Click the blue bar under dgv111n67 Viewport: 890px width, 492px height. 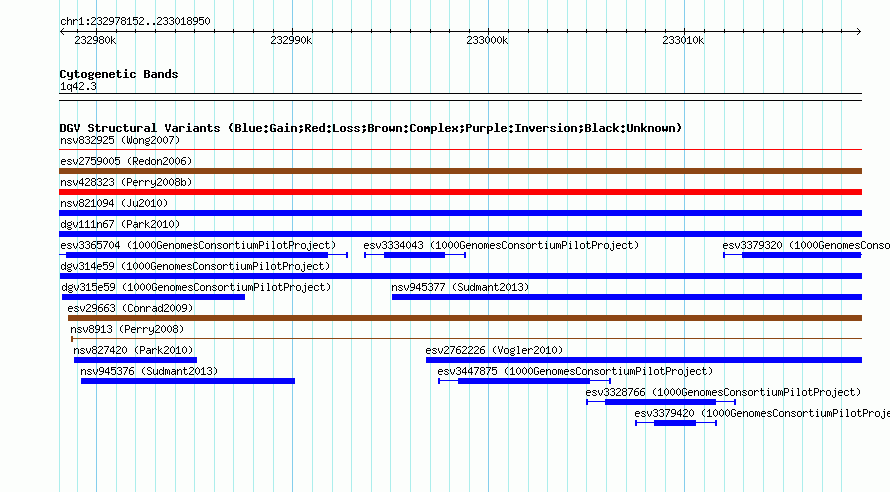(461, 234)
